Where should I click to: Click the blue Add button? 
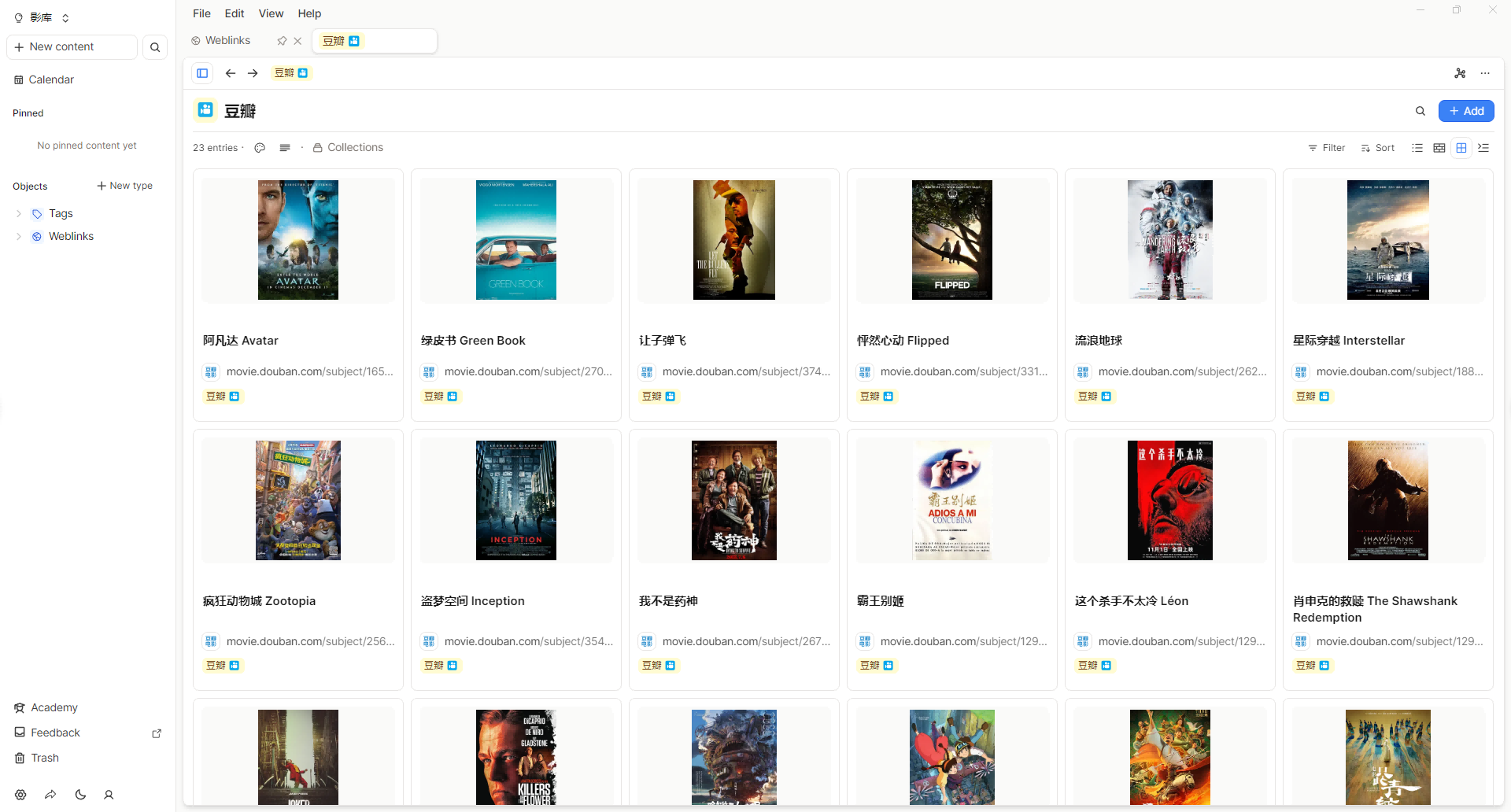pos(1465,111)
